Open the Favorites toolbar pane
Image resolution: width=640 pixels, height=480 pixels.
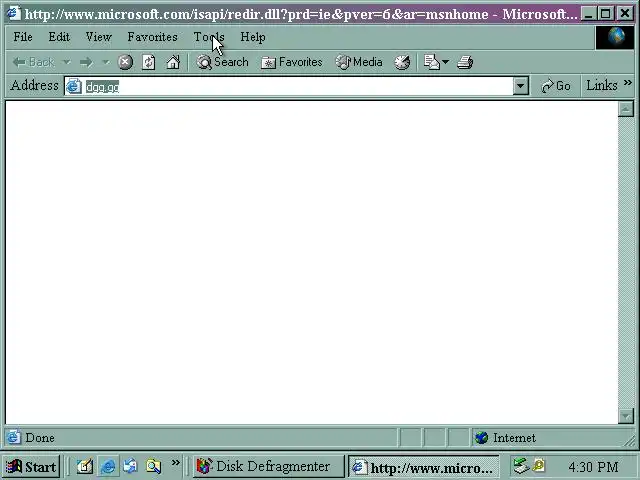(x=291, y=62)
